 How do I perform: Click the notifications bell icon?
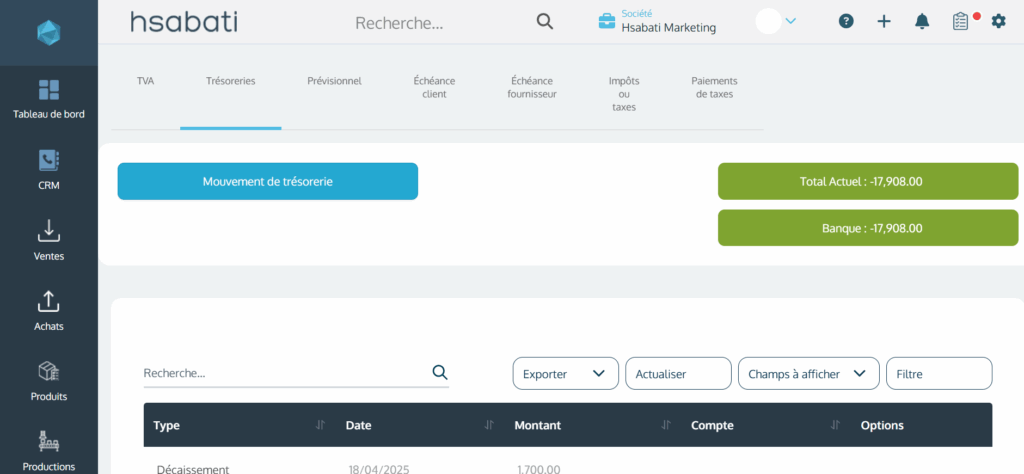tap(922, 21)
